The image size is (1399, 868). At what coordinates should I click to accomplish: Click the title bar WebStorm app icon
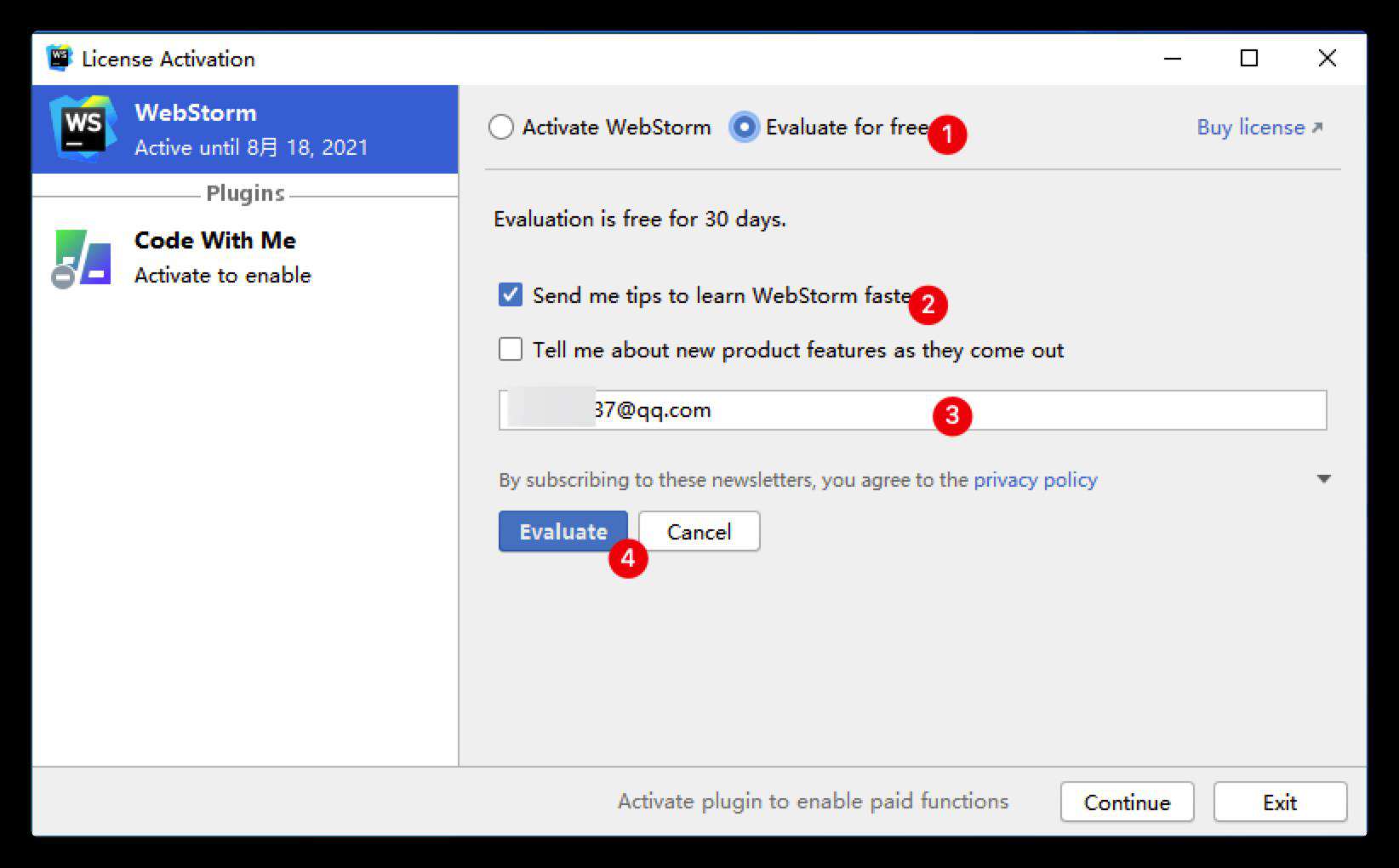(x=59, y=58)
